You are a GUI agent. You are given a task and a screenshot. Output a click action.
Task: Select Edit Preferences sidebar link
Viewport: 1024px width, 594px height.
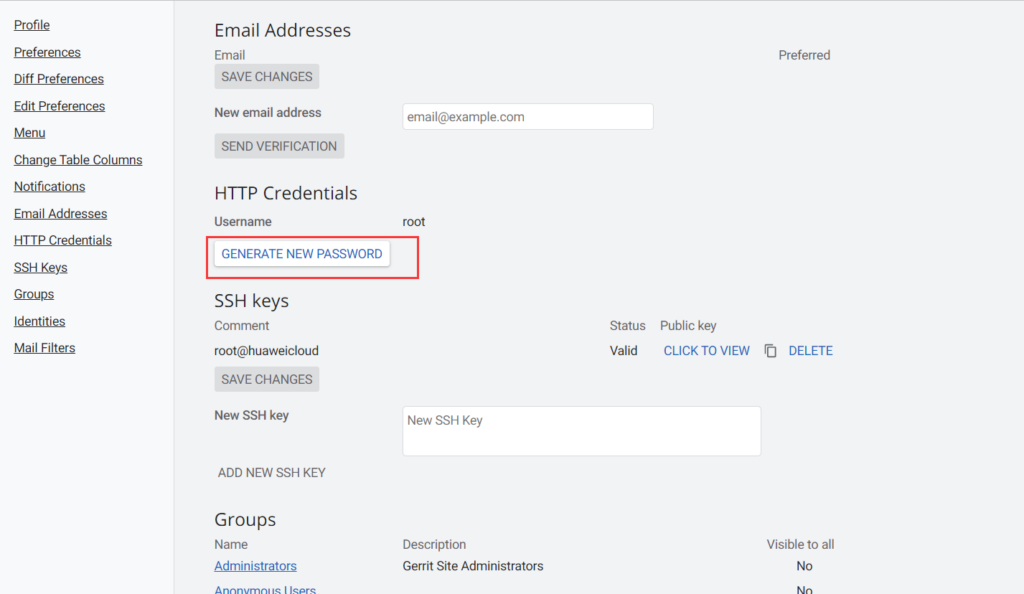point(59,106)
